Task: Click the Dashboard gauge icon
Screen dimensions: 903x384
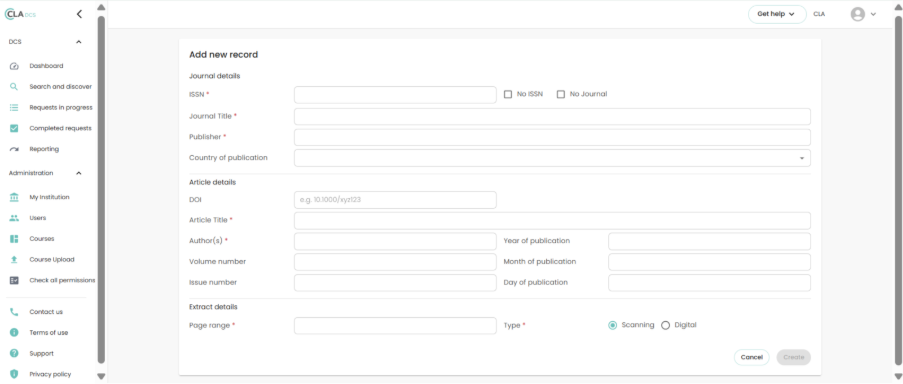Action: [14, 66]
